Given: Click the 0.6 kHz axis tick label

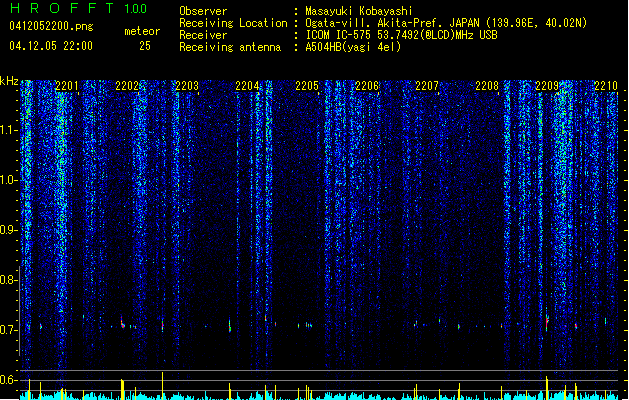Looking at the screenshot, I should pos(8,380).
